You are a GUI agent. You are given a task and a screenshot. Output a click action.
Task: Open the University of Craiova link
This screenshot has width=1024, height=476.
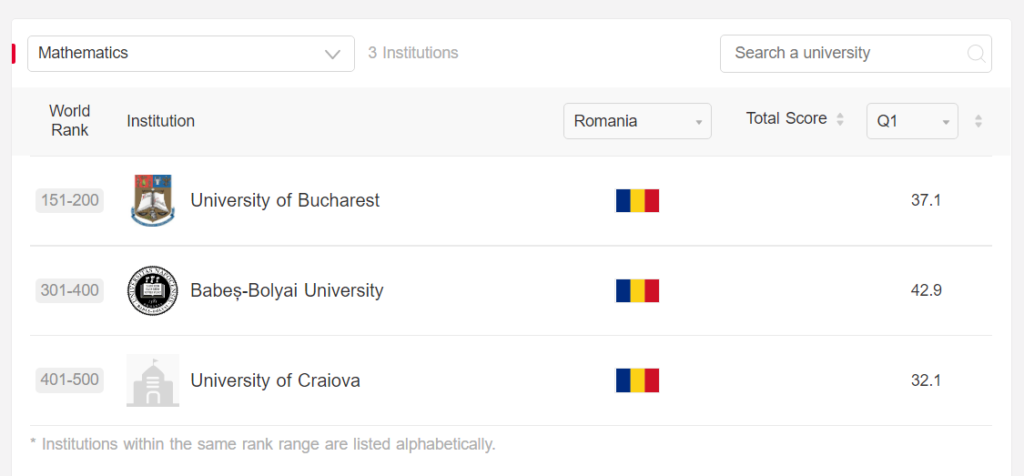click(275, 381)
